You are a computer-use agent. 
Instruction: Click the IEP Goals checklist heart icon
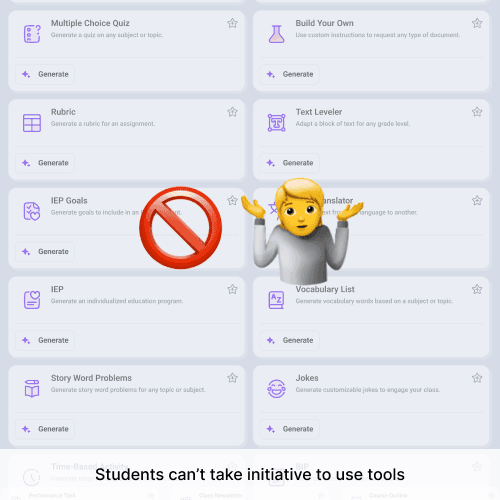pyautogui.click(x=32, y=211)
